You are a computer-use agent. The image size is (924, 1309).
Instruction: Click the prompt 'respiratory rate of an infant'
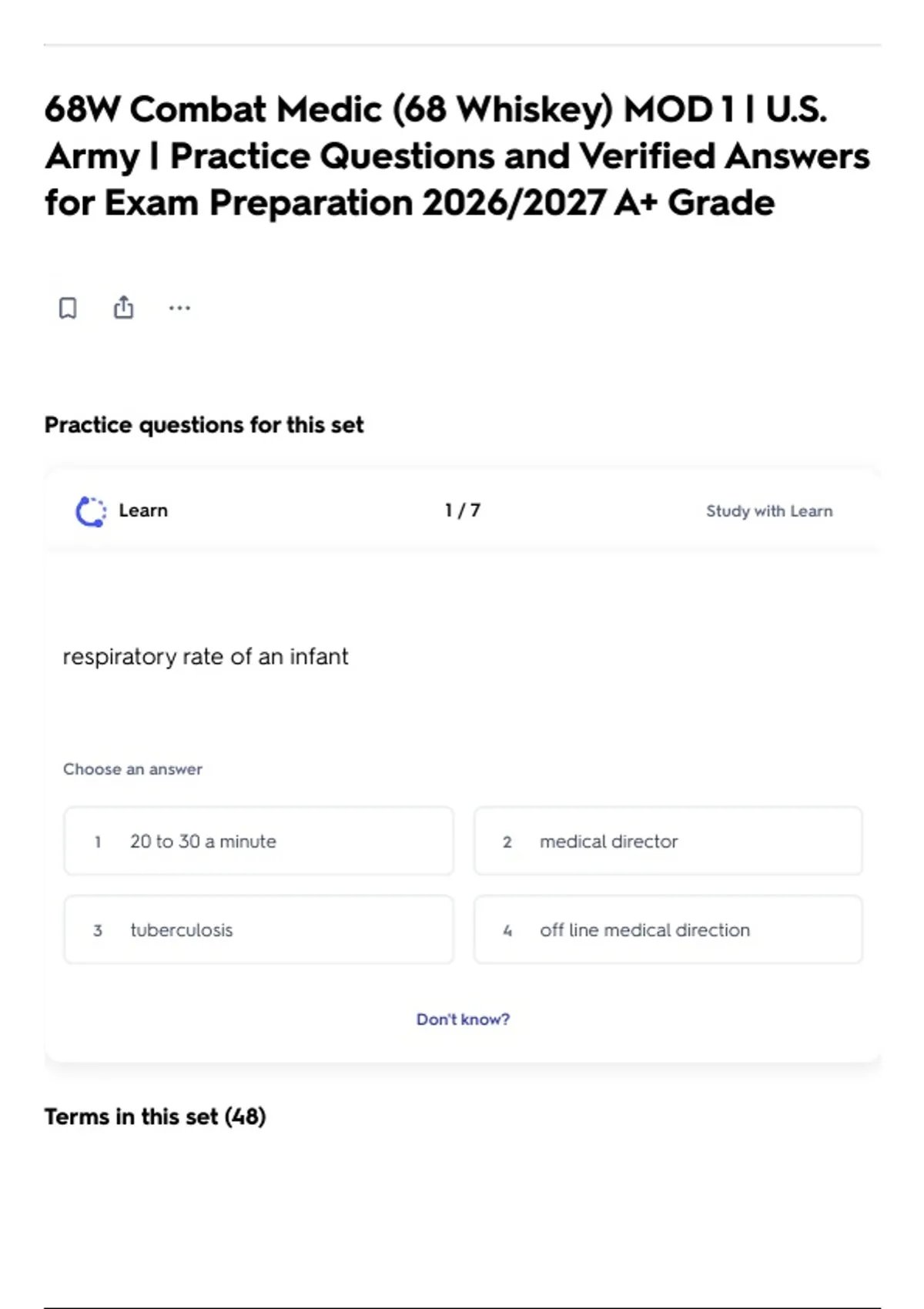coord(206,657)
